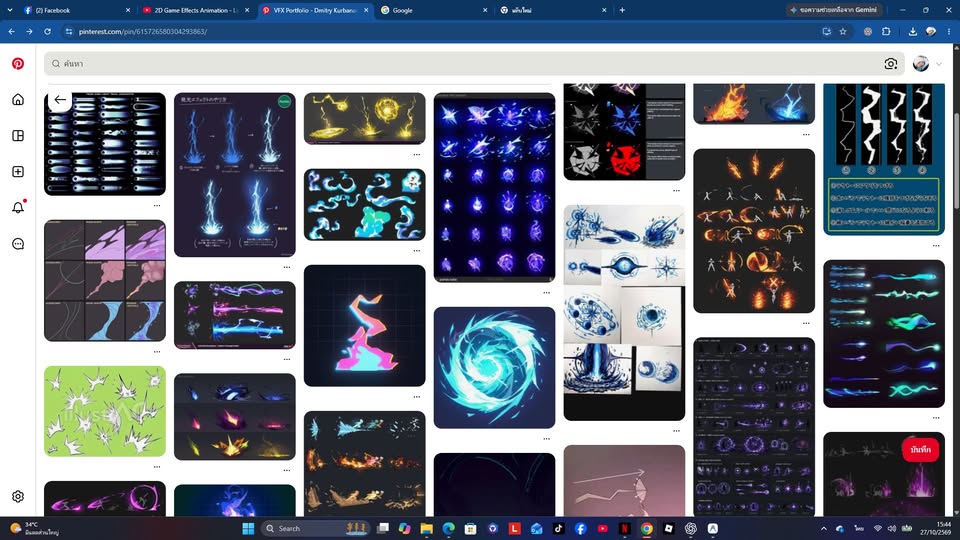Click the Pinterest logo in the sidebar

(x=18, y=64)
